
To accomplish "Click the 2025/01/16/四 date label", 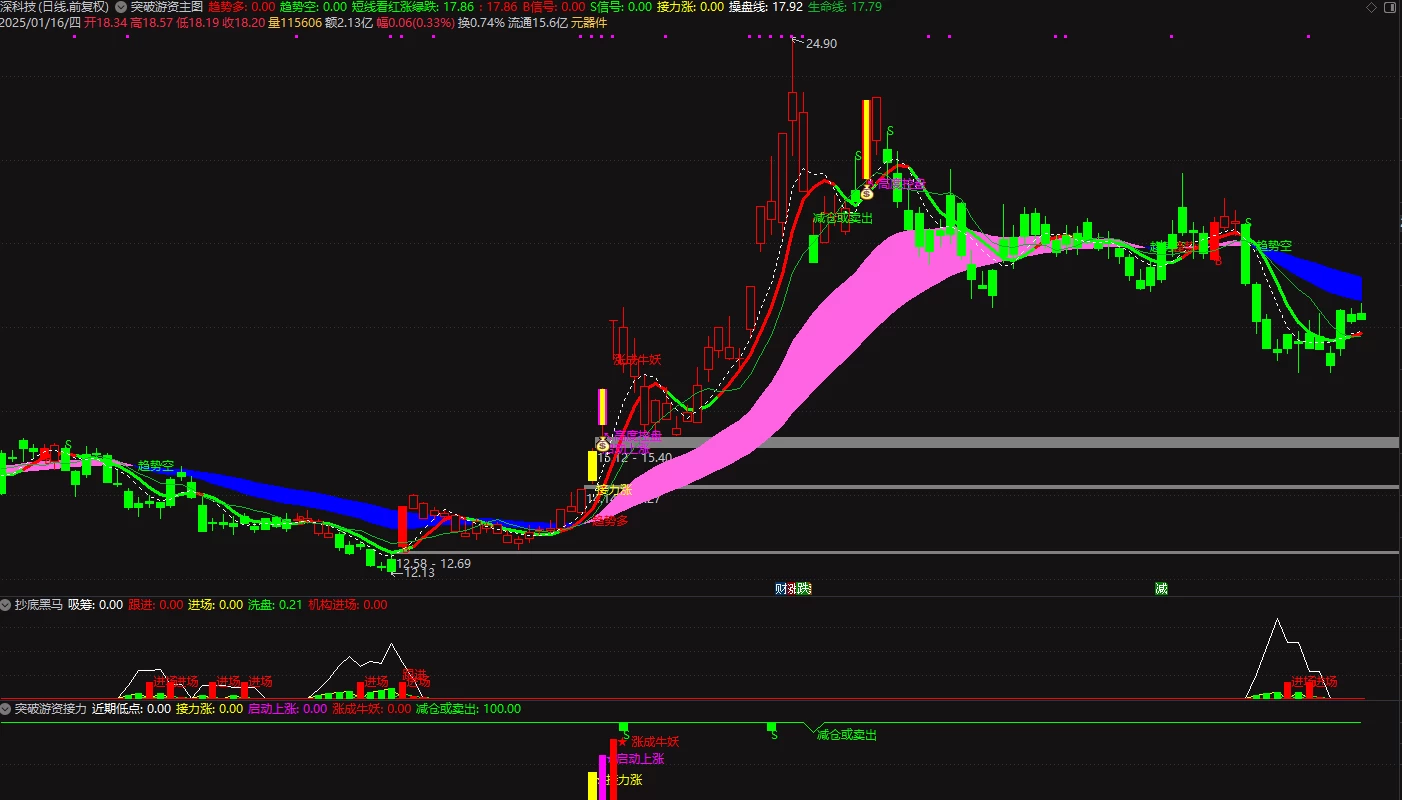I will pyautogui.click(x=40, y=22).
